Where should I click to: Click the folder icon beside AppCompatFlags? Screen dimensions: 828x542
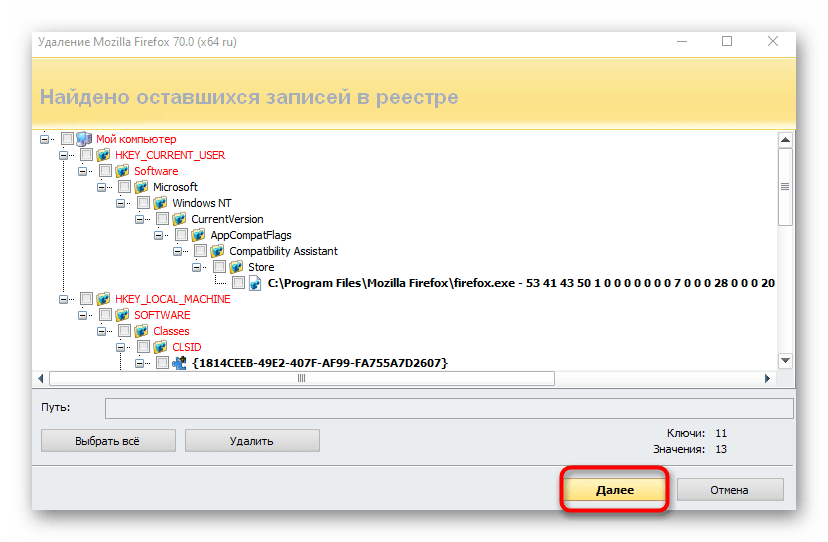(199, 235)
